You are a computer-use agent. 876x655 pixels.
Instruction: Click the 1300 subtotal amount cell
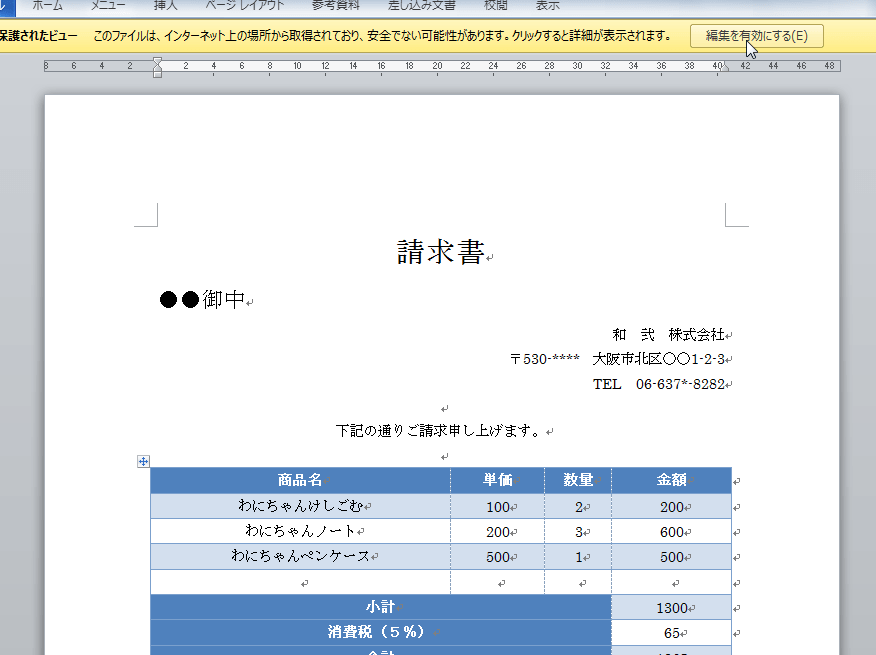point(671,607)
